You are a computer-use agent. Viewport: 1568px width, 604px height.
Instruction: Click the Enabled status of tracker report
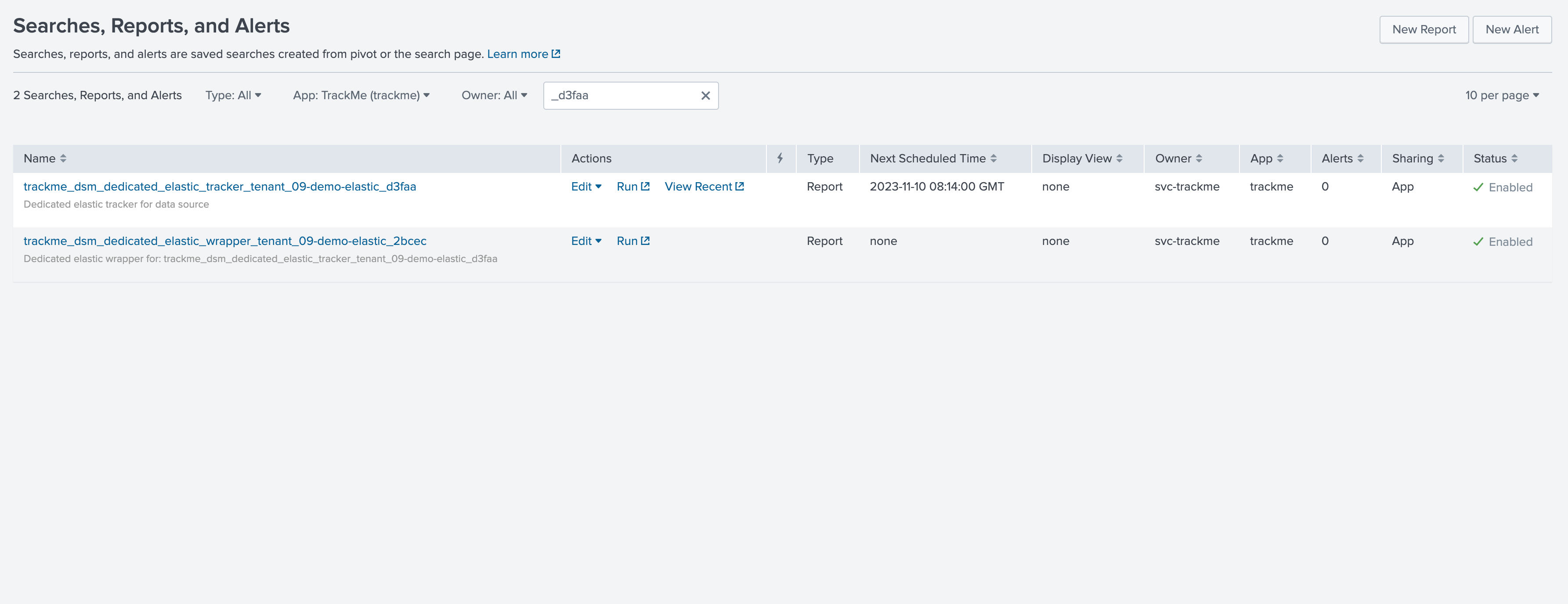coord(1502,187)
